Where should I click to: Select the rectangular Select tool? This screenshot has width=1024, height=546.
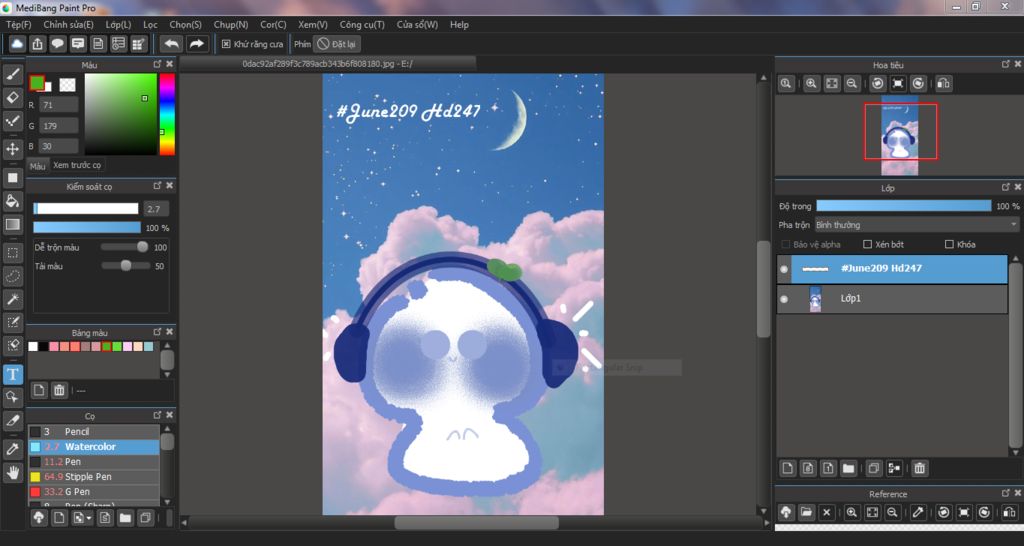click(x=12, y=252)
